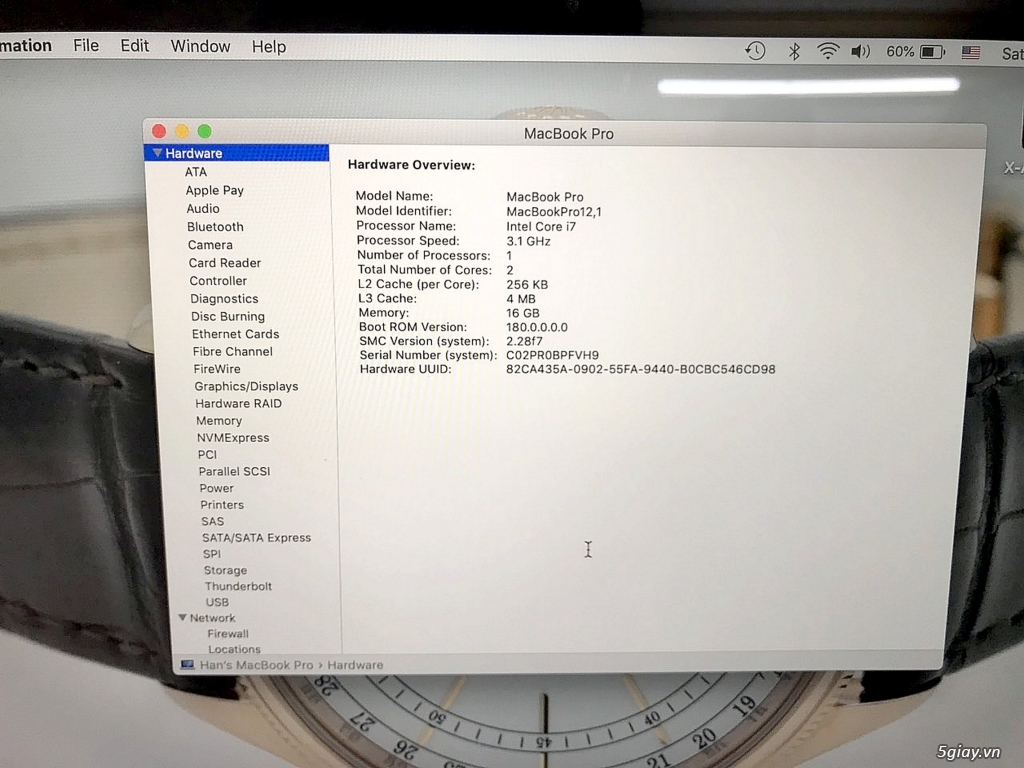Open the Edit menu
This screenshot has height=768, width=1024.
pyautogui.click(x=135, y=46)
